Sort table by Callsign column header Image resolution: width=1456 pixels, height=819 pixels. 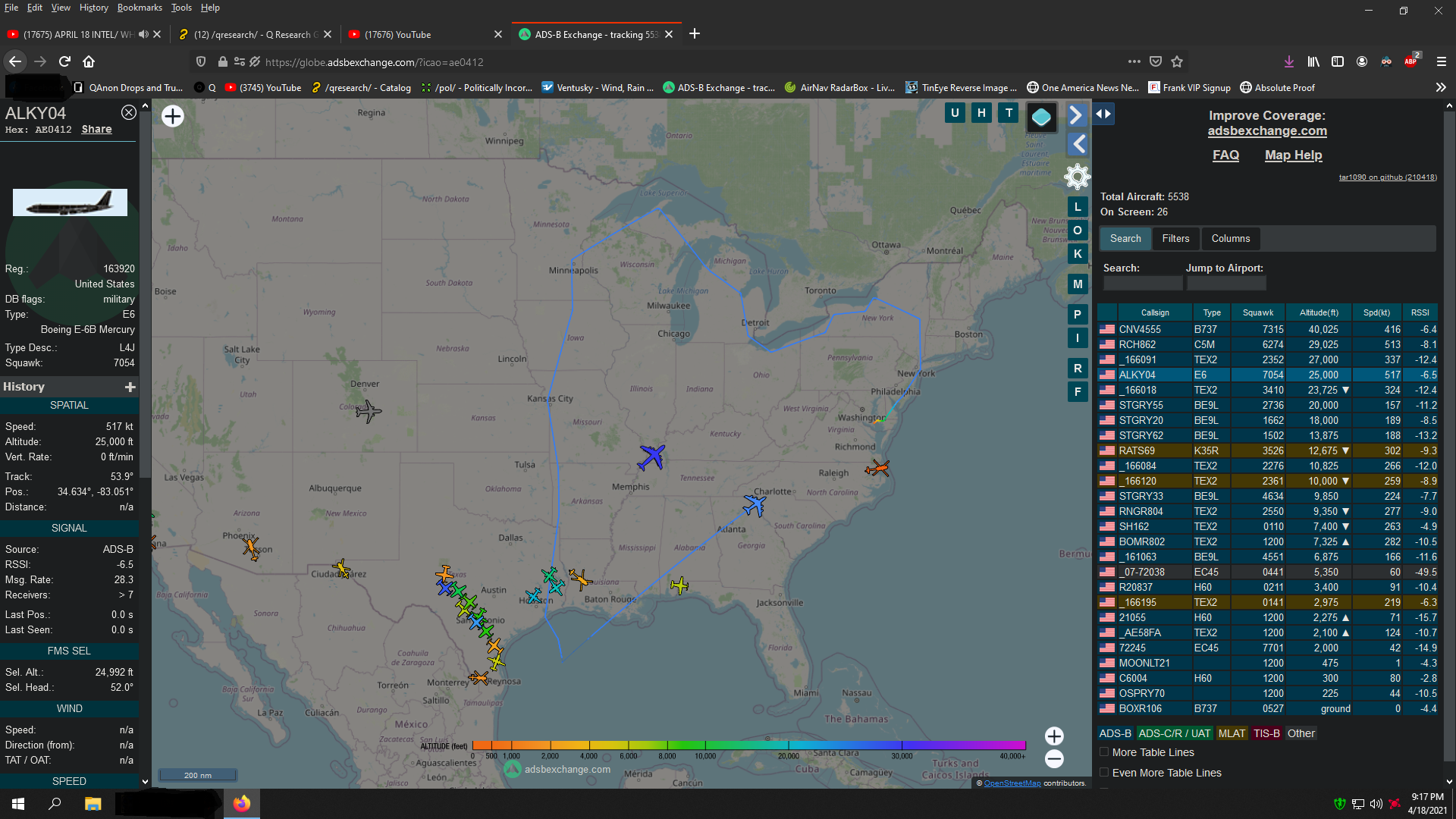pos(1155,312)
